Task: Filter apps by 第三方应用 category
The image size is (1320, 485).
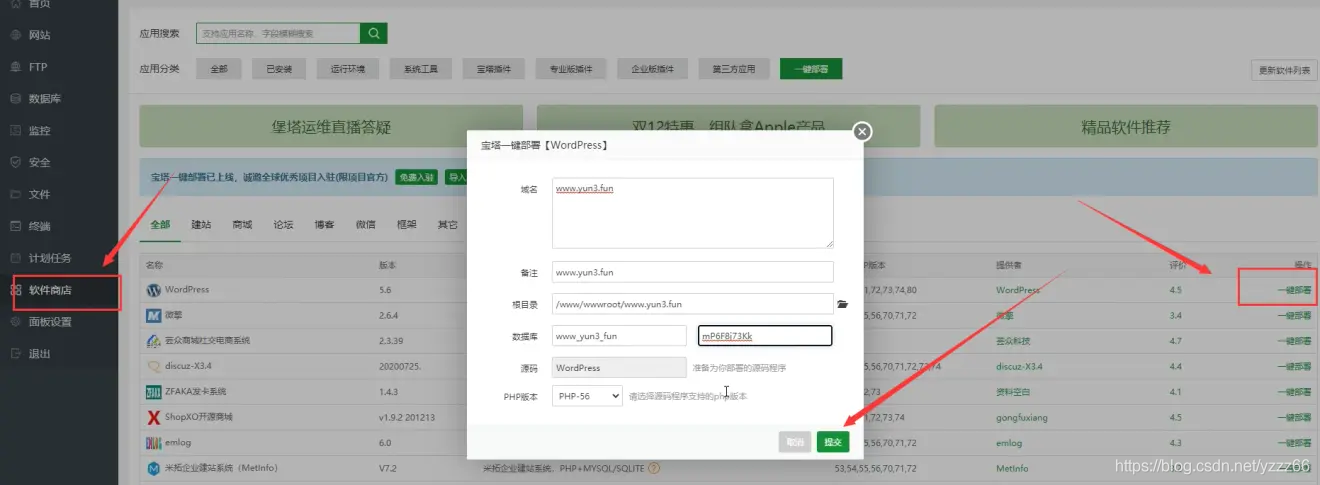Action: pyautogui.click(x=734, y=69)
